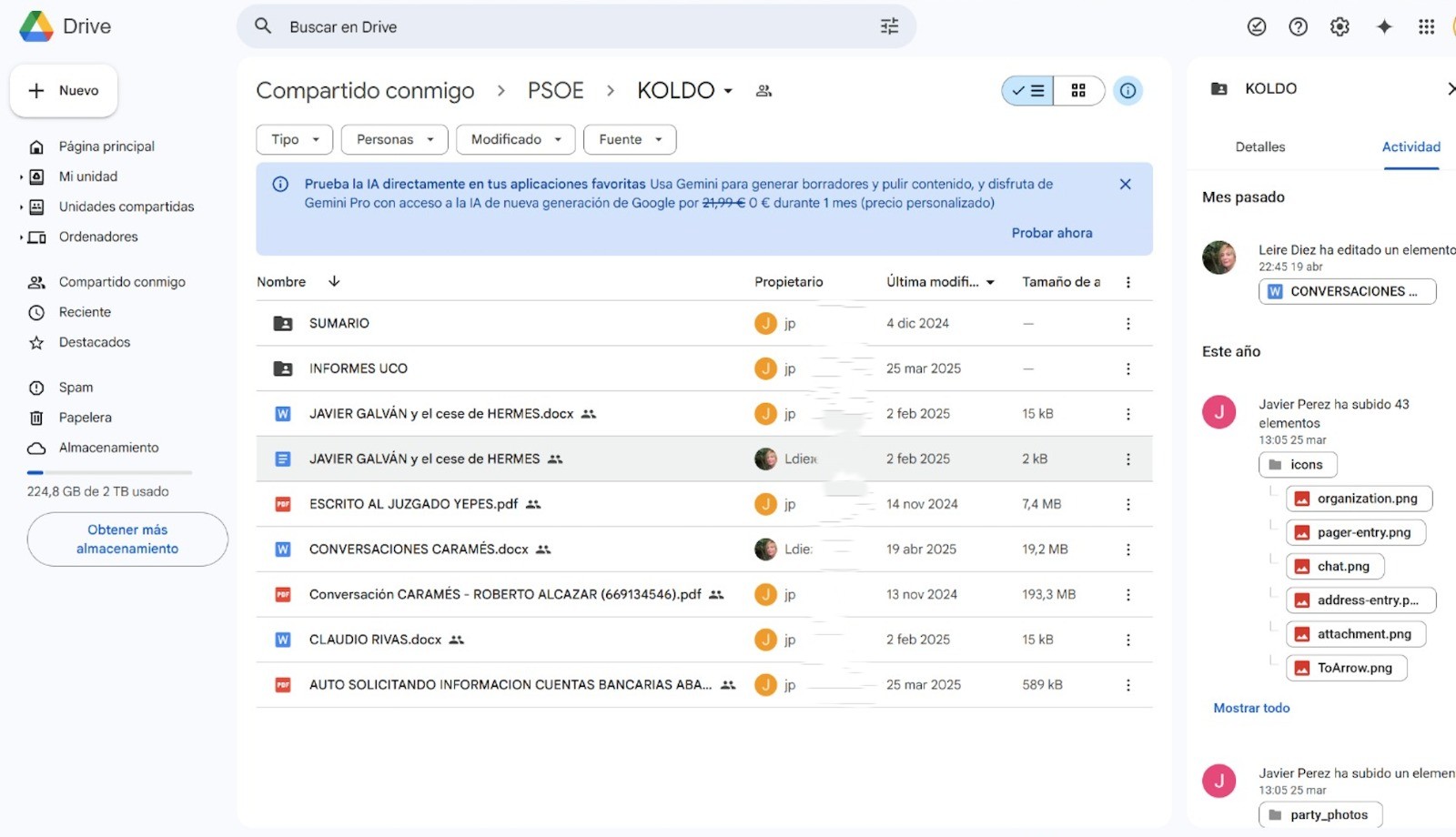The height and width of the screenshot is (837, 1456).
Task: Switch to list view layout
Action: [x=1028, y=91]
